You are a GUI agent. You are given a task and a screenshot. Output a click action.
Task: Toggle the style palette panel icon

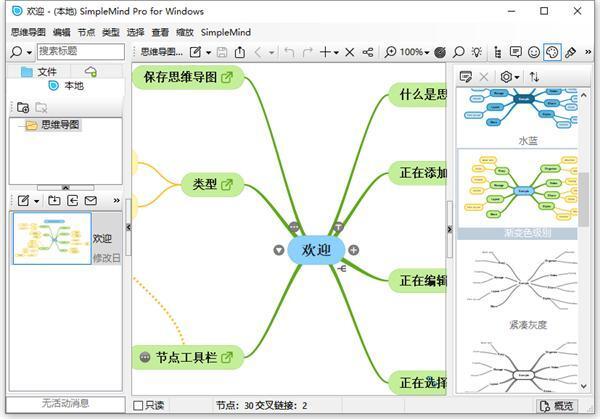tap(552, 52)
